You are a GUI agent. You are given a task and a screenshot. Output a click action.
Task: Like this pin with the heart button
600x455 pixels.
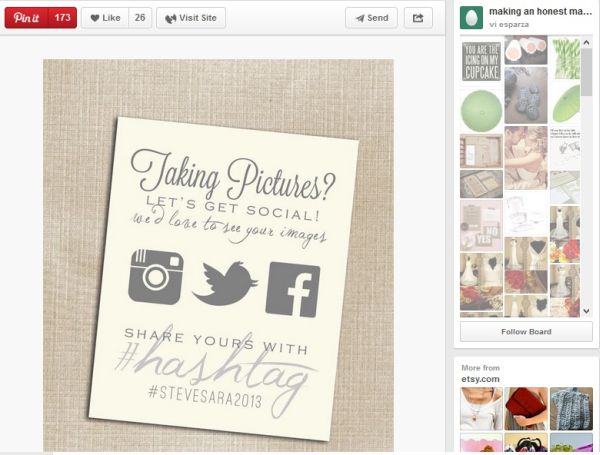[102, 18]
